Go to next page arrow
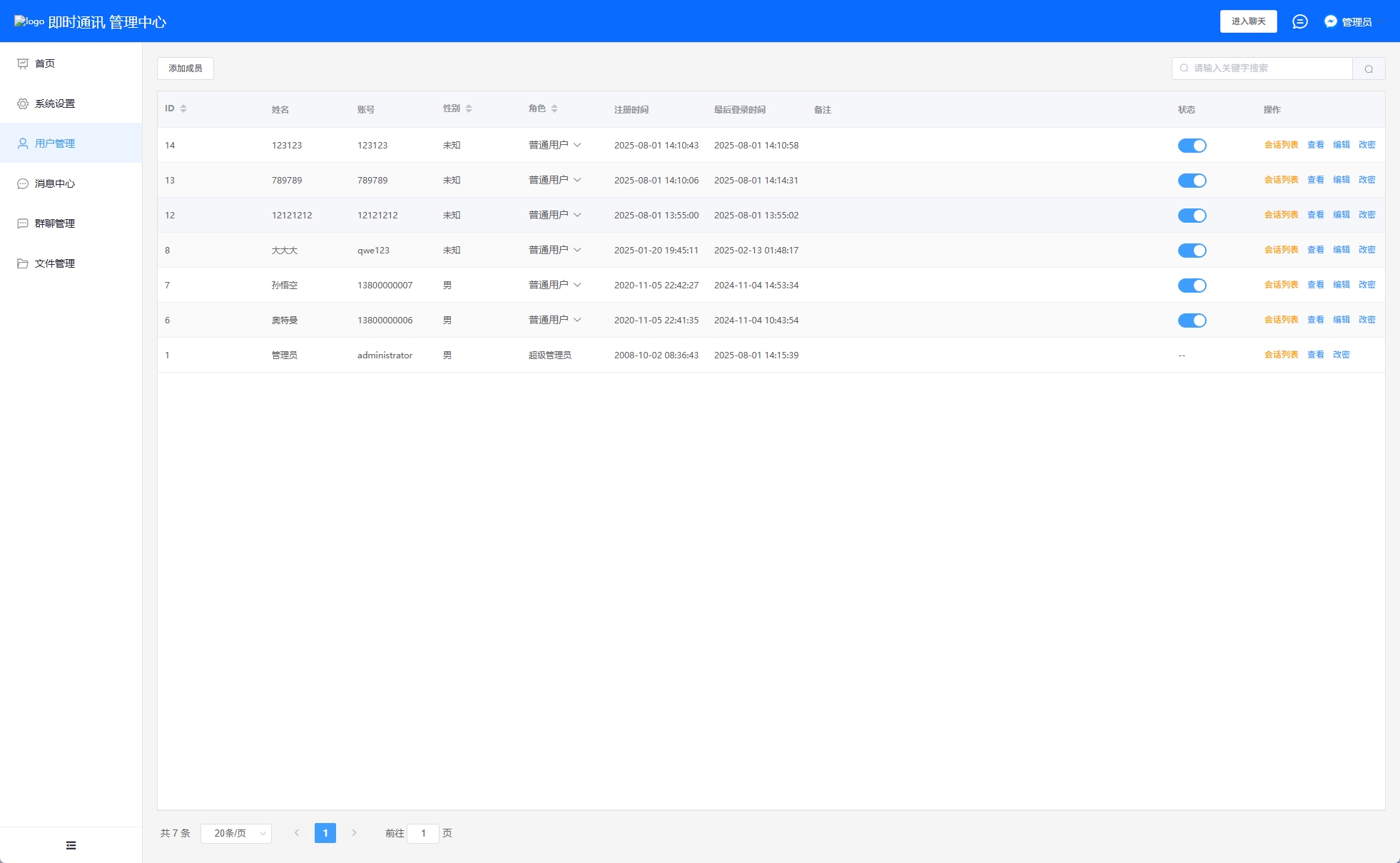The width and height of the screenshot is (1400, 863). 354,833
